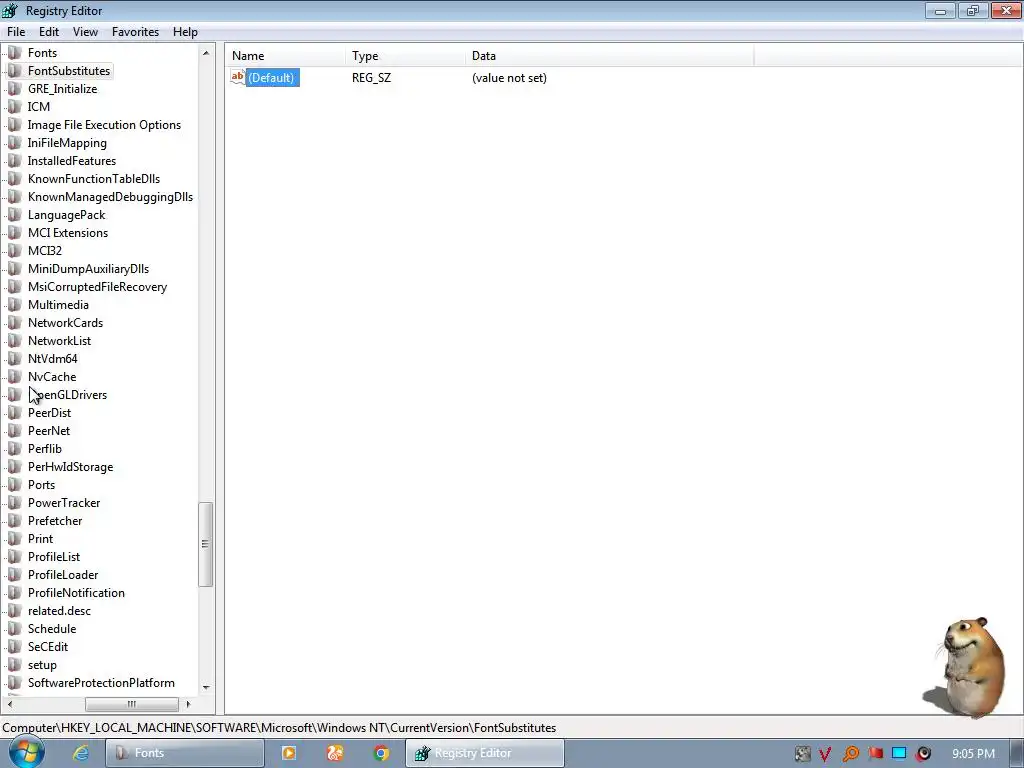Screen dimensions: 1024x768
Task: Click the red flag tray icon
Action: (875, 753)
